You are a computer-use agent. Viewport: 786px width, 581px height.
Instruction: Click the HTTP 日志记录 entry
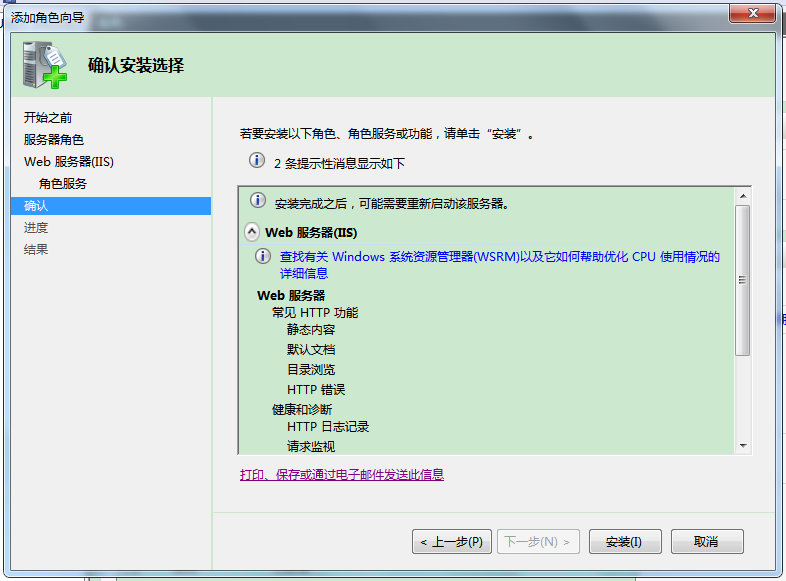point(328,427)
